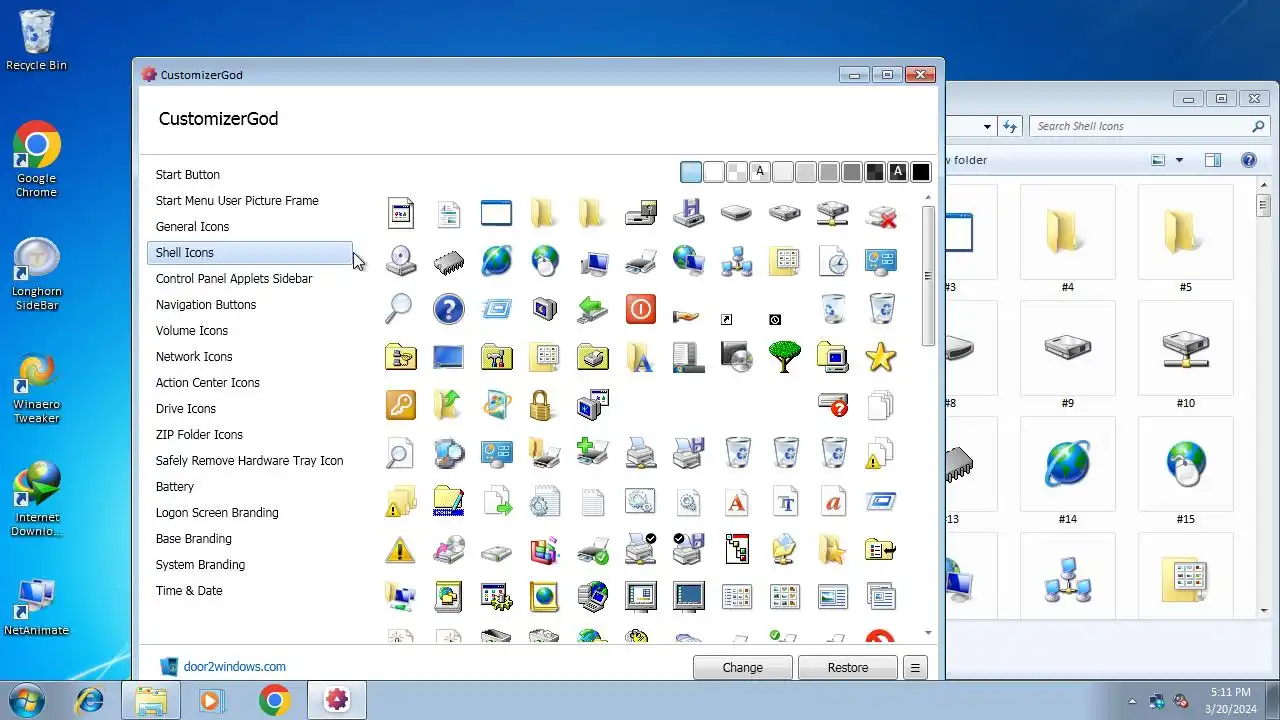Toggle the preview pane in Explorer window

pyautogui.click(x=1213, y=160)
